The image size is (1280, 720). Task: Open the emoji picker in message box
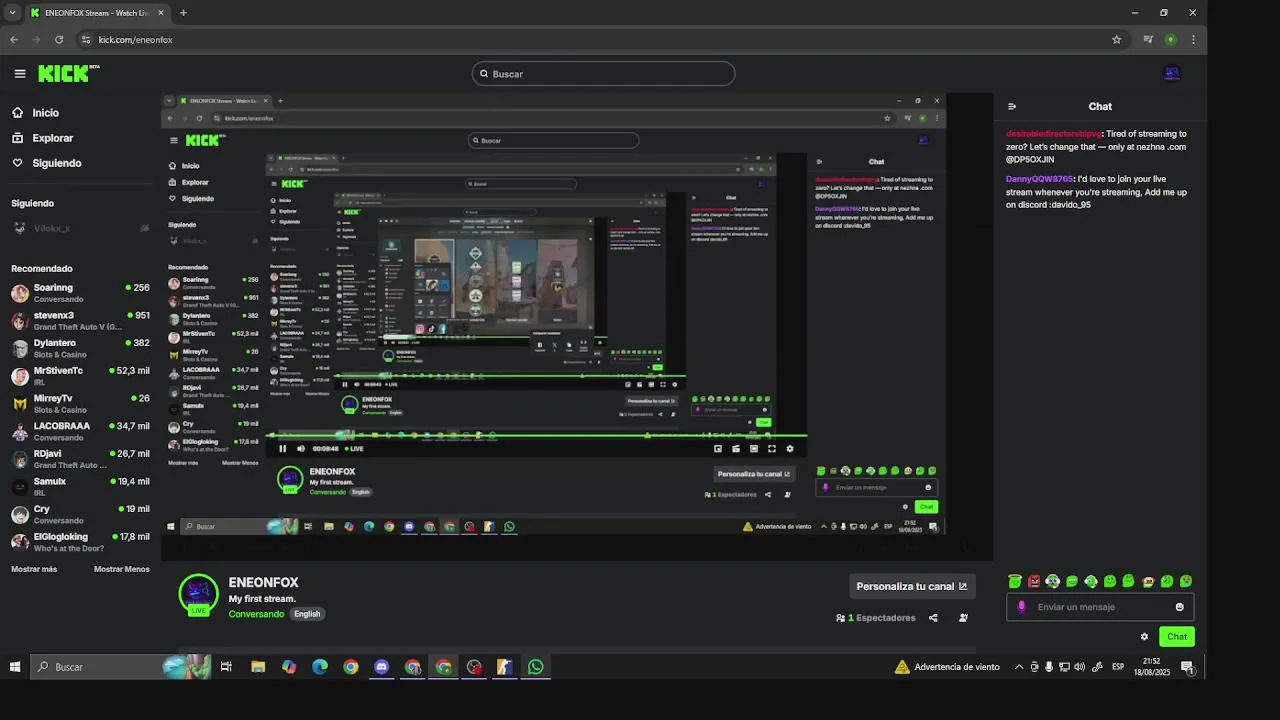click(x=1179, y=607)
